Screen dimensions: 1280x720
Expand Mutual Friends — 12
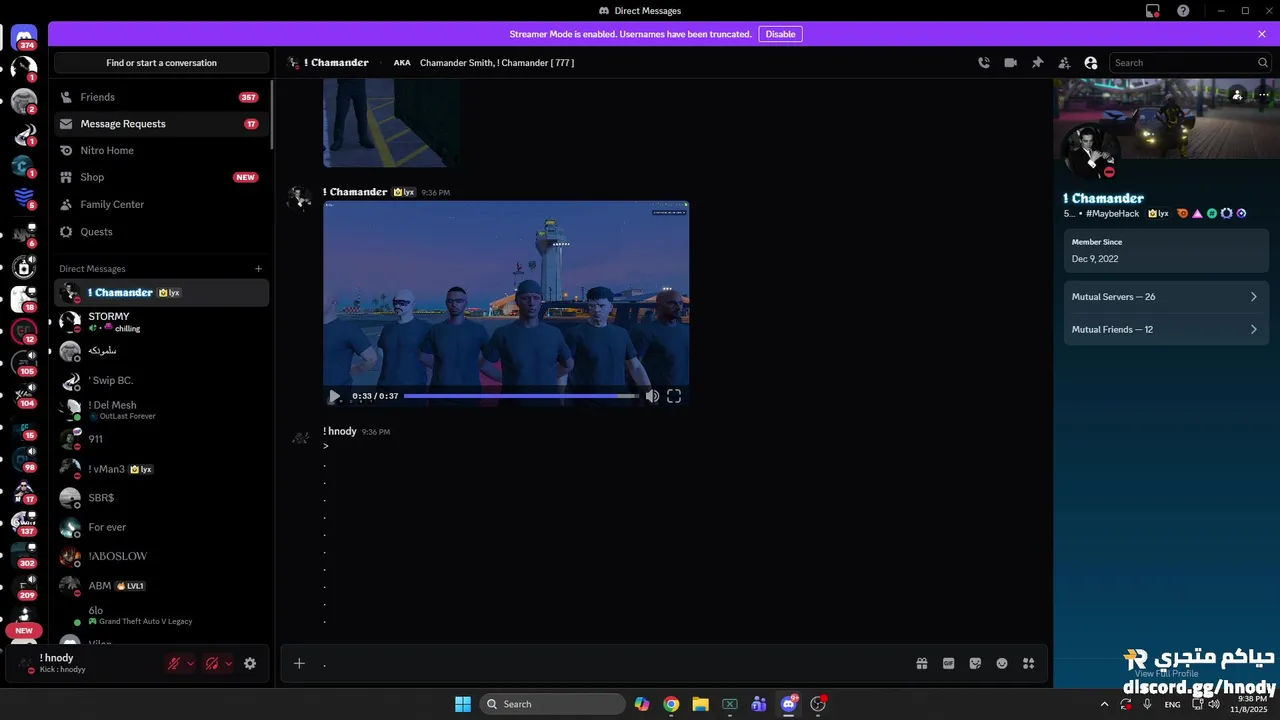(1166, 329)
